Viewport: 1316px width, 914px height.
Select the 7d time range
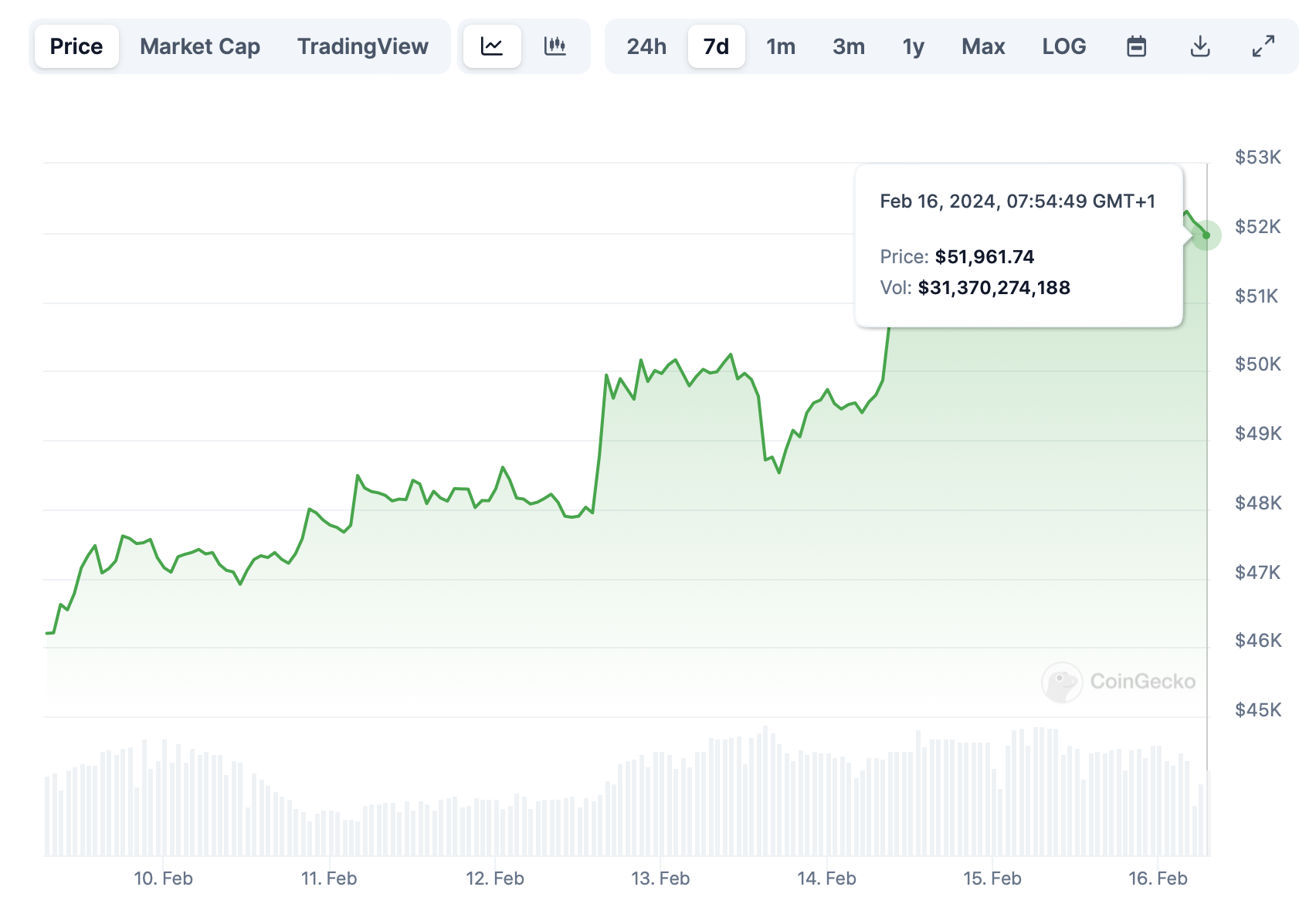click(x=716, y=46)
